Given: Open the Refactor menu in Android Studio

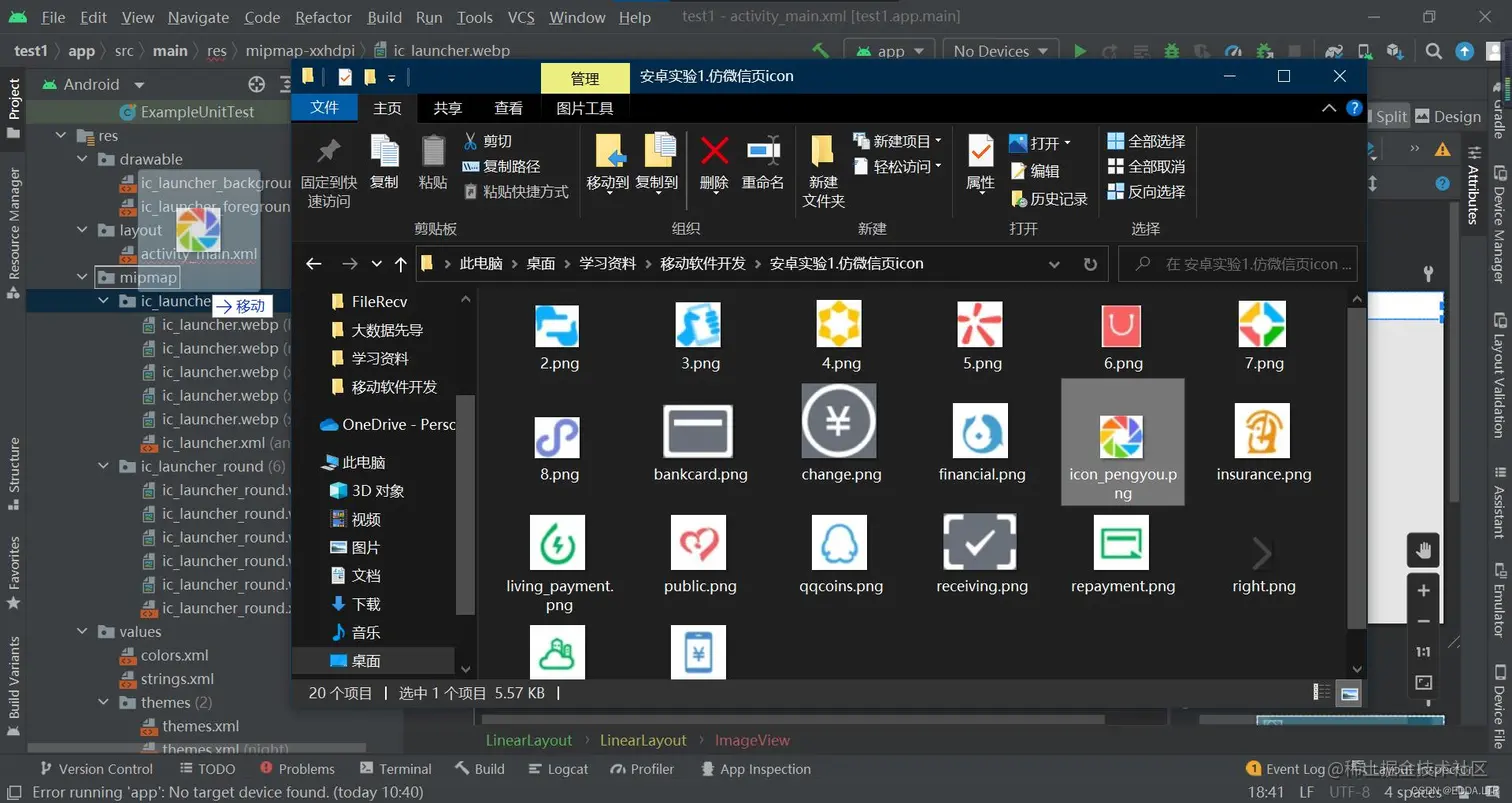Looking at the screenshot, I should [x=324, y=17].
